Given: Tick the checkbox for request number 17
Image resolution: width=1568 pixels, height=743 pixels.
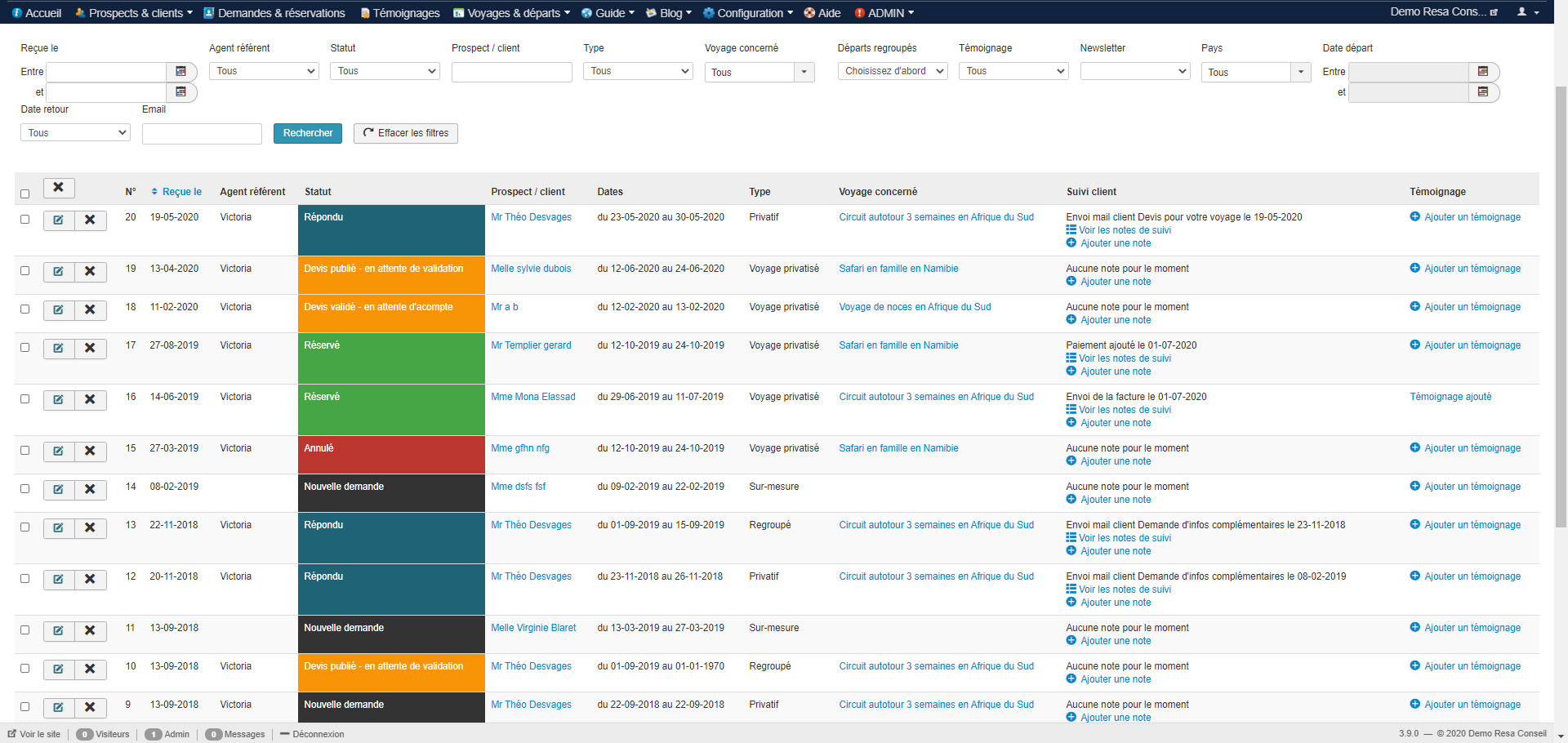Looking at the screenshot, I should tap(24, 348).
